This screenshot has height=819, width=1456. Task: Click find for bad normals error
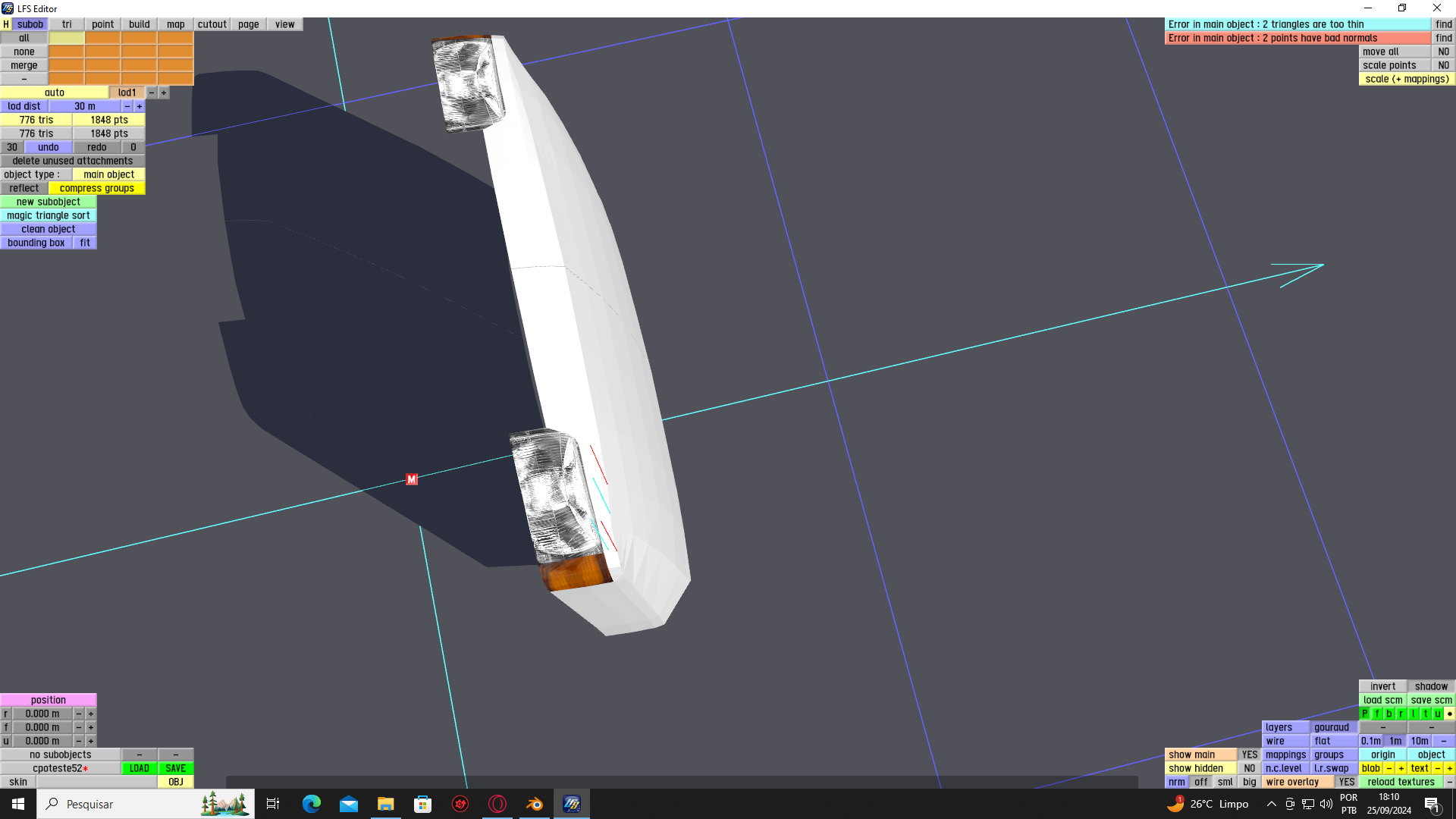point(1443,38)
